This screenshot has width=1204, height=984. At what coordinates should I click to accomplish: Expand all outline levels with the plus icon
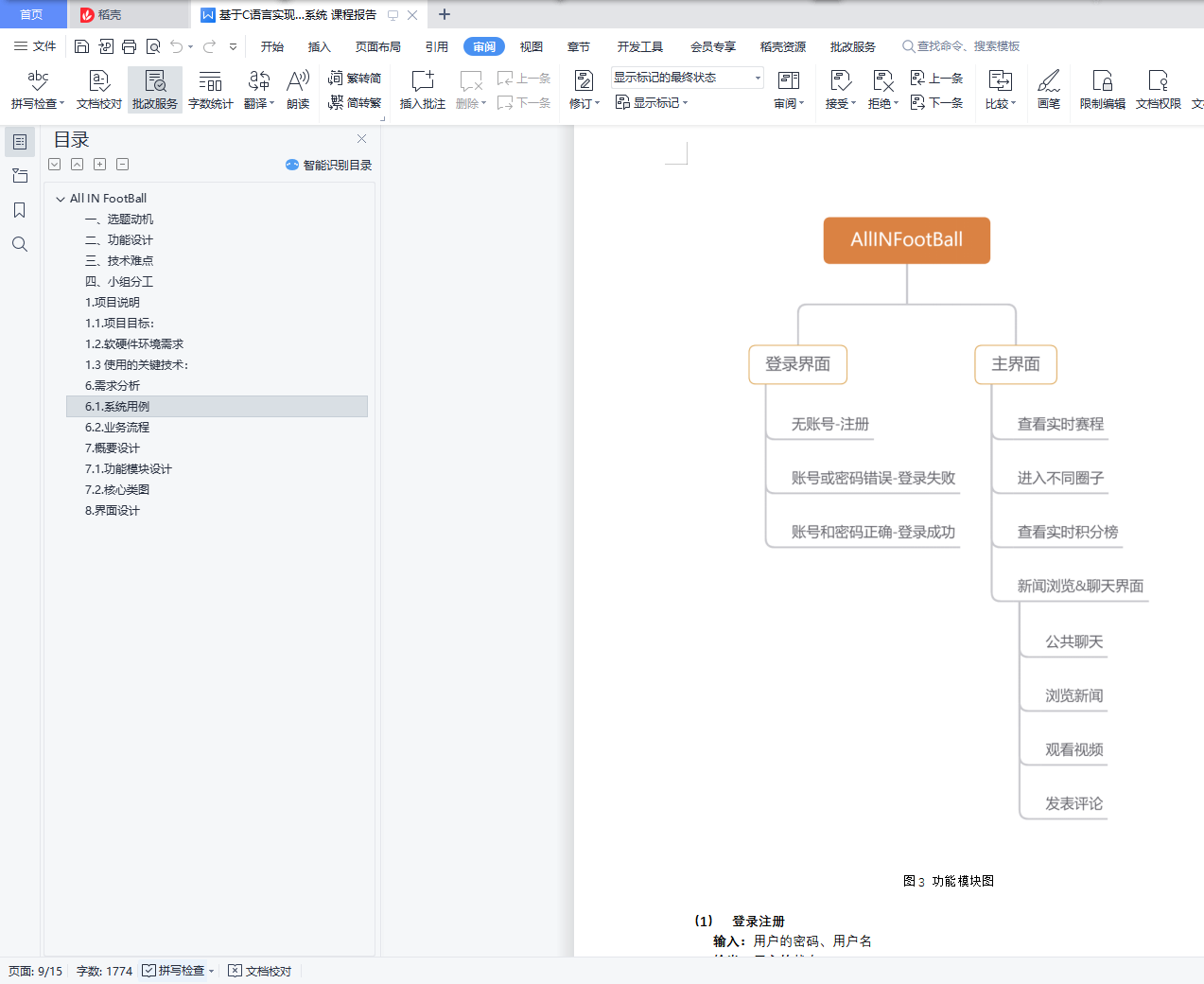[x=99, y=165]
